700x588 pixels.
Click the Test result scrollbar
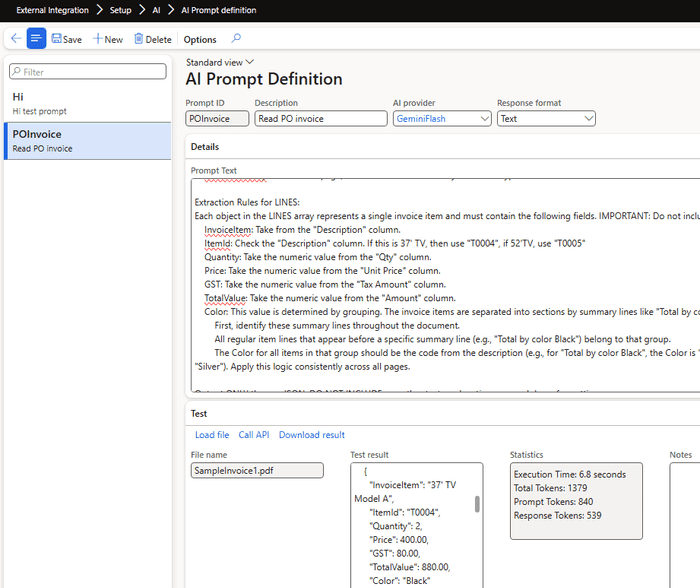pyautogui.click(x=476, y=504)
